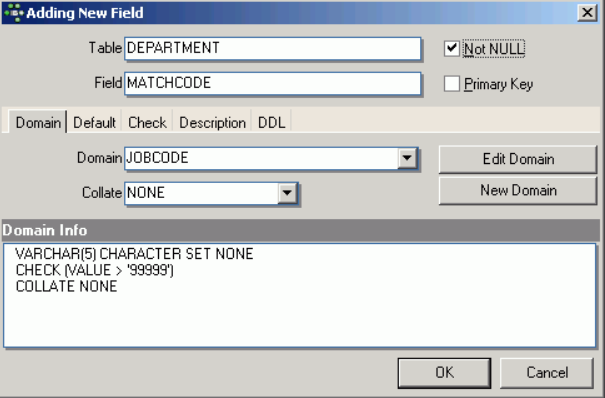Screen dimensions: 605x398
Task: Uncheck the Not NULL checkbox
Action: point(452,49)
